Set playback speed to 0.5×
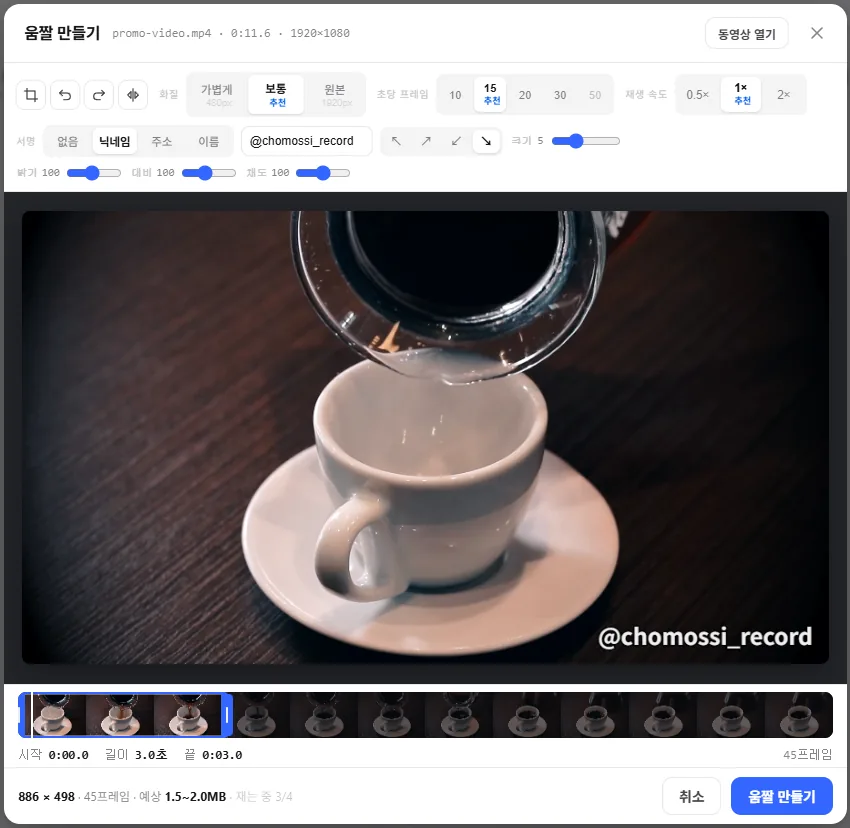Viewport: 850px width, 828px height. pyautogui.click(x=698, y=95)
